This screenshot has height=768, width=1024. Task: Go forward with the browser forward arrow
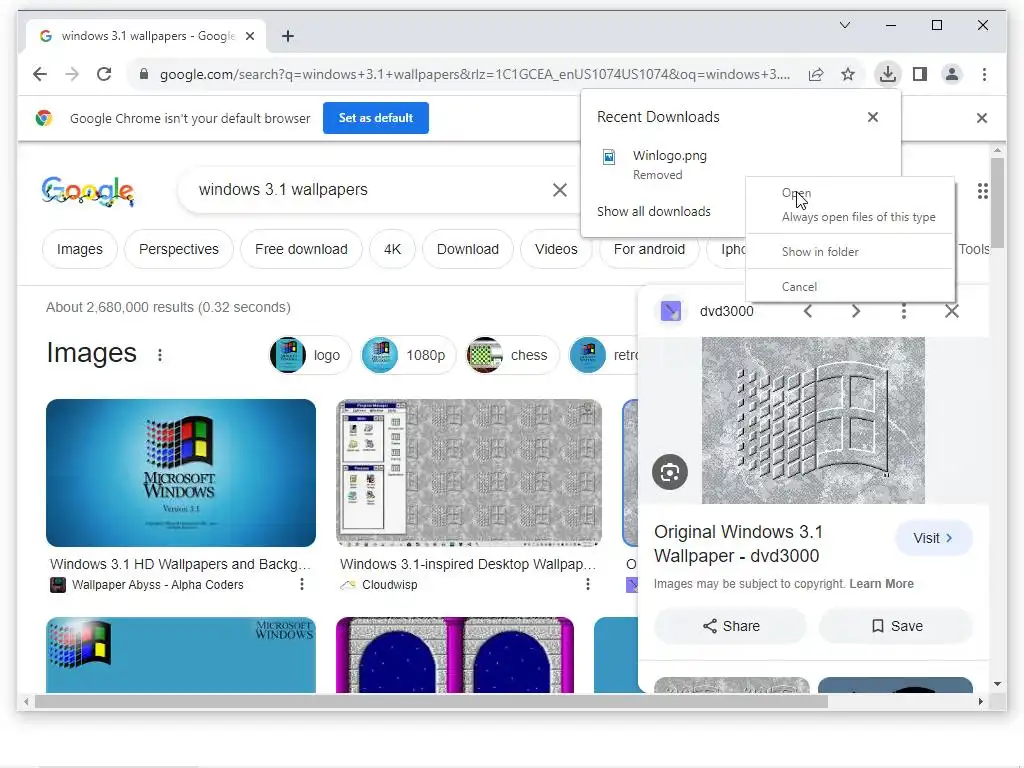click(x=72, y=74)
